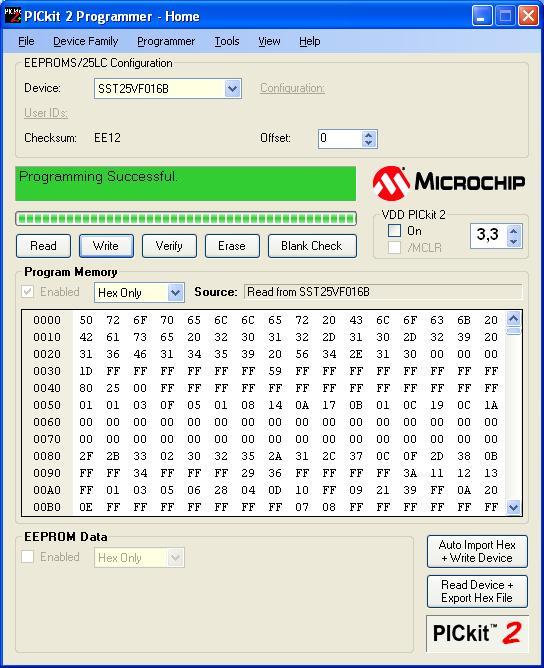Image resolution: width=544 pixels, height=668 pixels.
Task: Click memory address row 0000
Action: (x=47, y=320)
